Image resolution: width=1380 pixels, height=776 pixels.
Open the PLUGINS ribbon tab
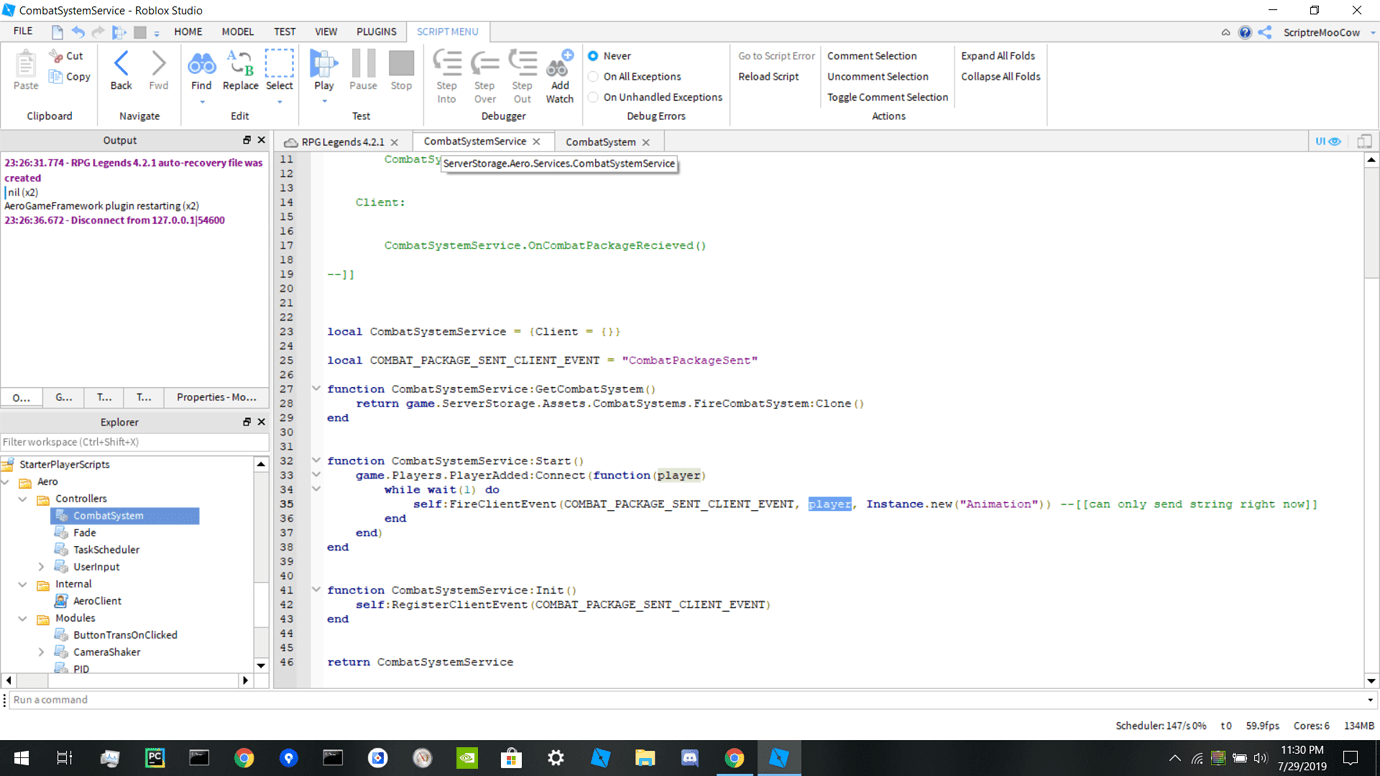point(376,32)
